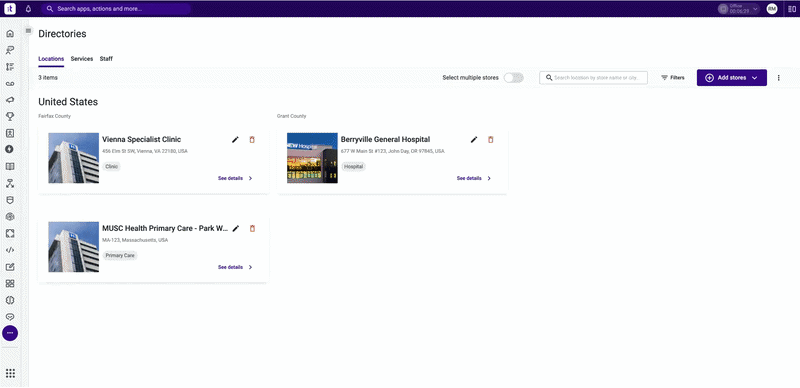The width and height of the screenshot is (800, 388).
Task: Click the four-squares dashboard icon in the sidebar
Action: [10, 283]
